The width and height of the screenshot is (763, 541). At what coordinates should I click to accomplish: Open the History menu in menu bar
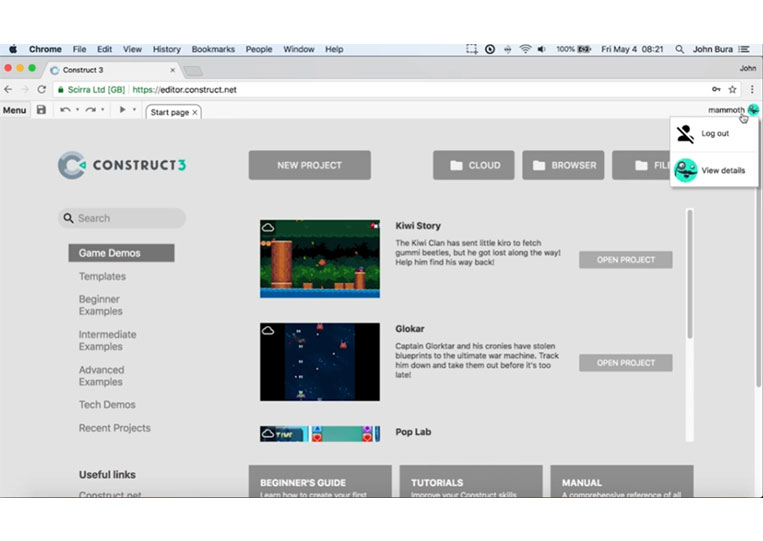(x=166, y=49)
